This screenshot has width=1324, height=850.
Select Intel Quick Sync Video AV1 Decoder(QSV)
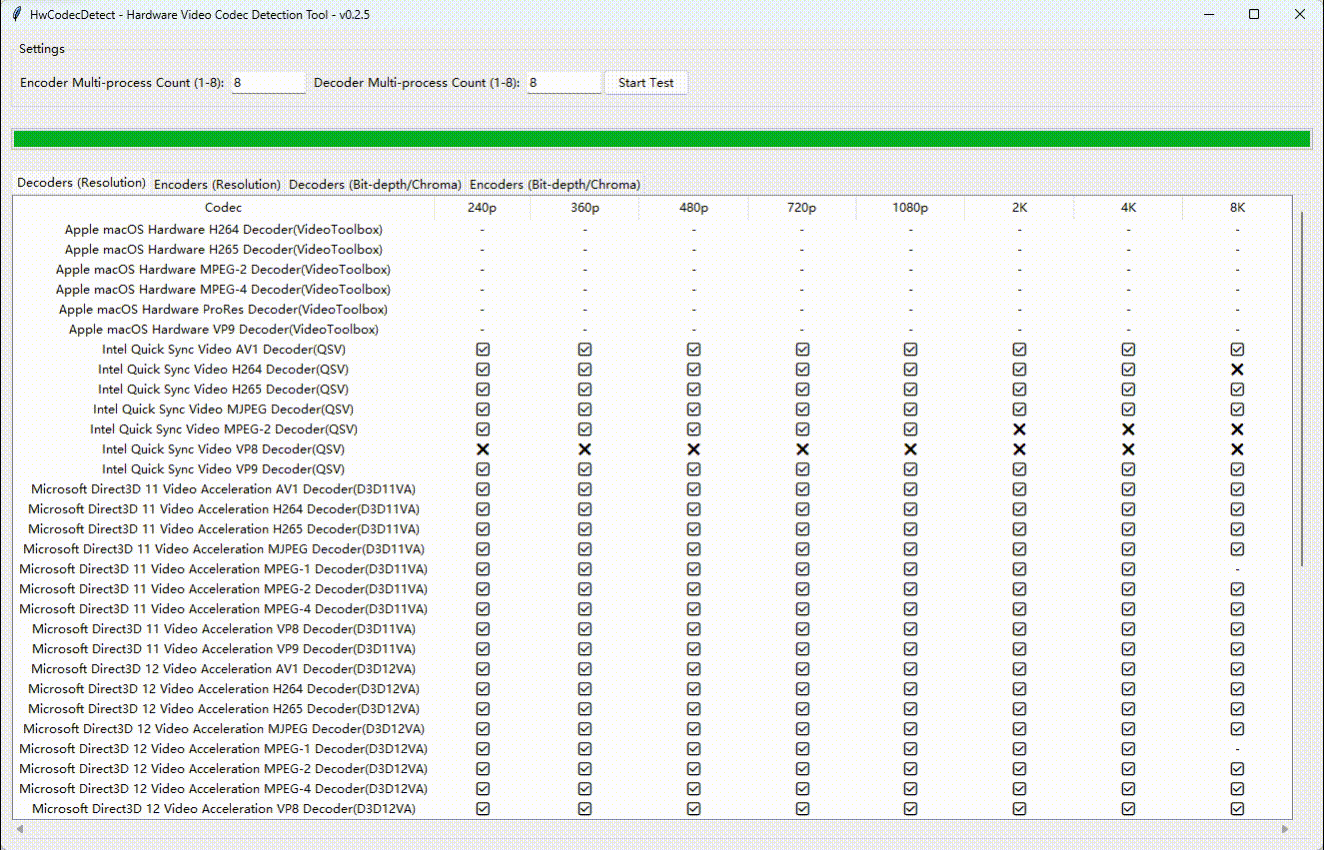(x=223, y=350)
